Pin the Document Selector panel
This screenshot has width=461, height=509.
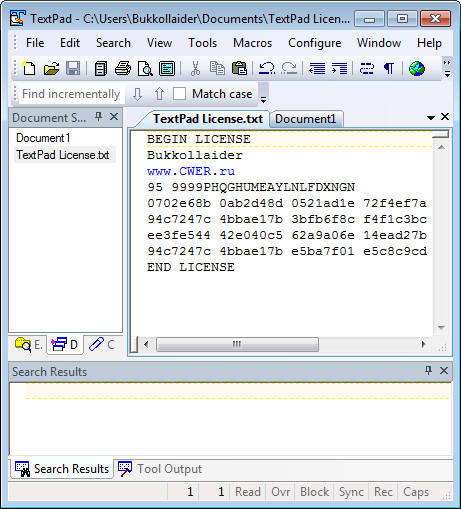98,117
